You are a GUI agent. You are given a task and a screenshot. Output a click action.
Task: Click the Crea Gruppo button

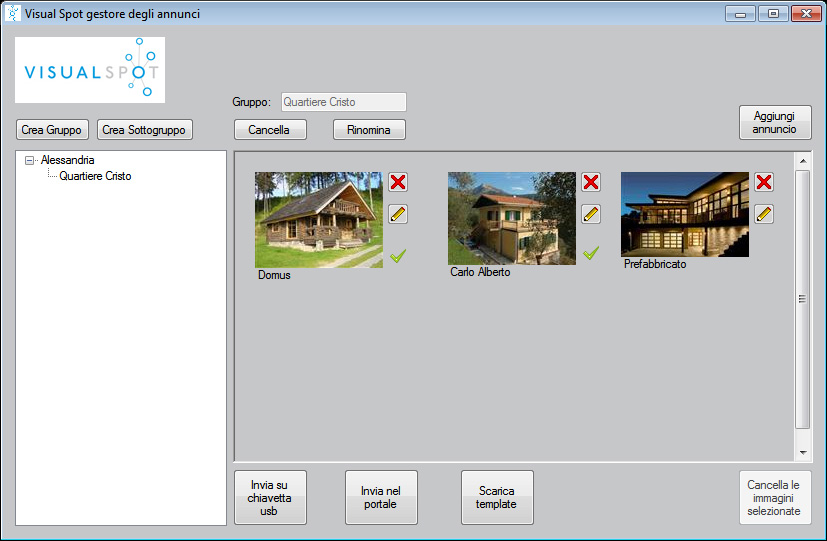click(x=52, y=130)
